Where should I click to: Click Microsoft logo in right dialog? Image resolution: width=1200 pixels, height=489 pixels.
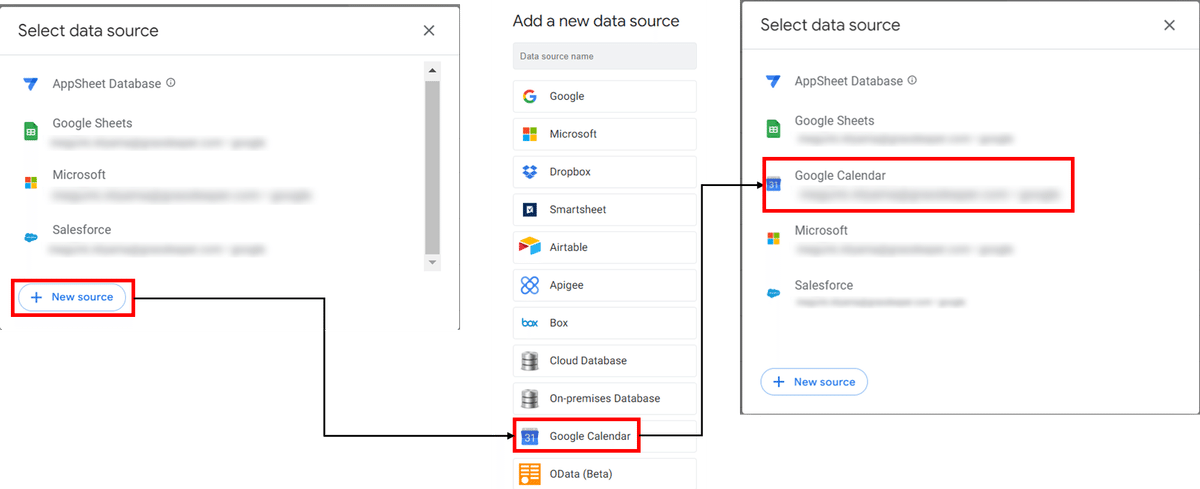click(773, 238)
